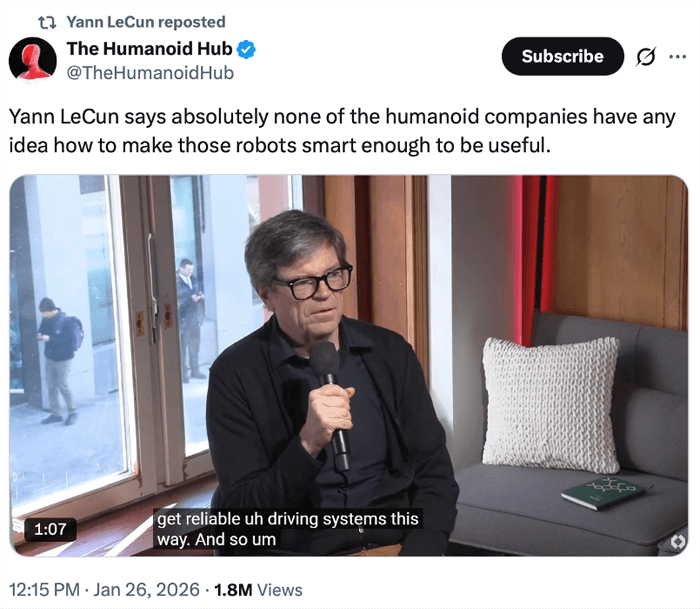Open the three-dot more options menu

[677, 57]
